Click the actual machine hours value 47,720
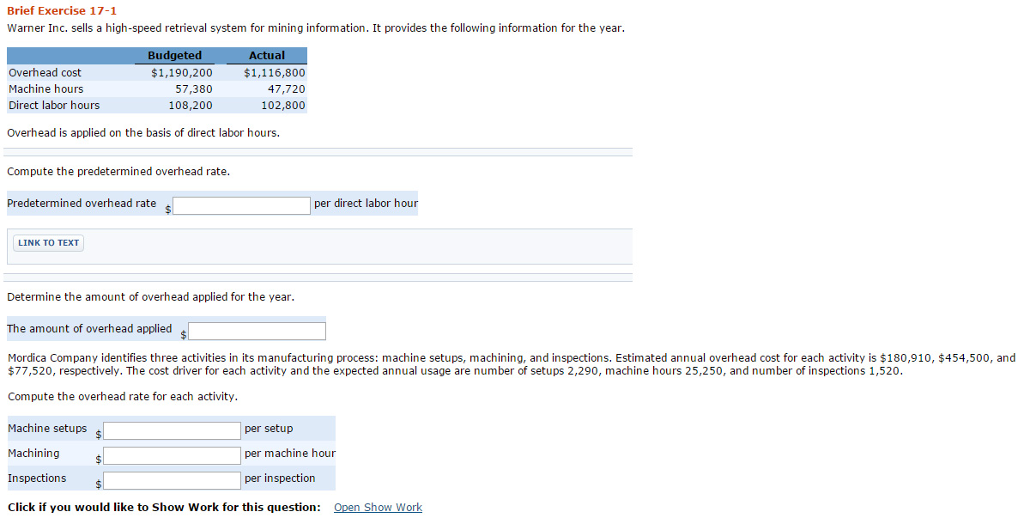 (x=286, y=89)
